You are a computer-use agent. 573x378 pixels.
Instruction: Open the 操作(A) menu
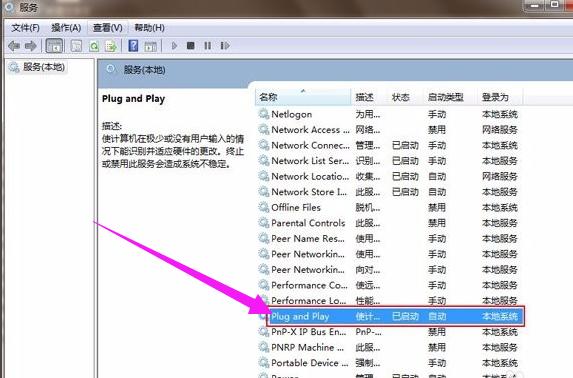[66, 28]
